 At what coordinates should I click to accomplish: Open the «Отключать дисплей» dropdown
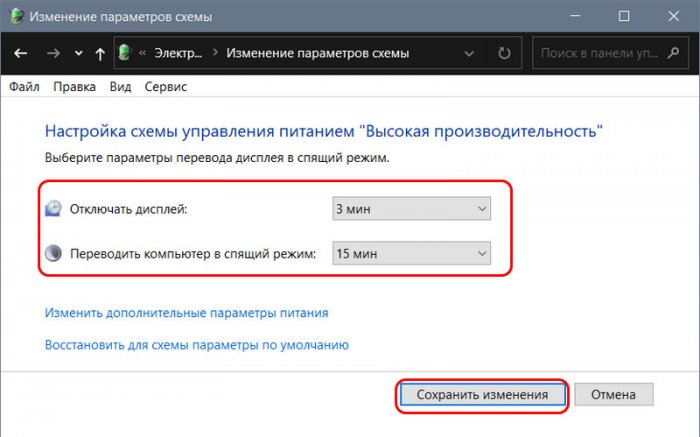pyautogui.click(x=411, y=208)
